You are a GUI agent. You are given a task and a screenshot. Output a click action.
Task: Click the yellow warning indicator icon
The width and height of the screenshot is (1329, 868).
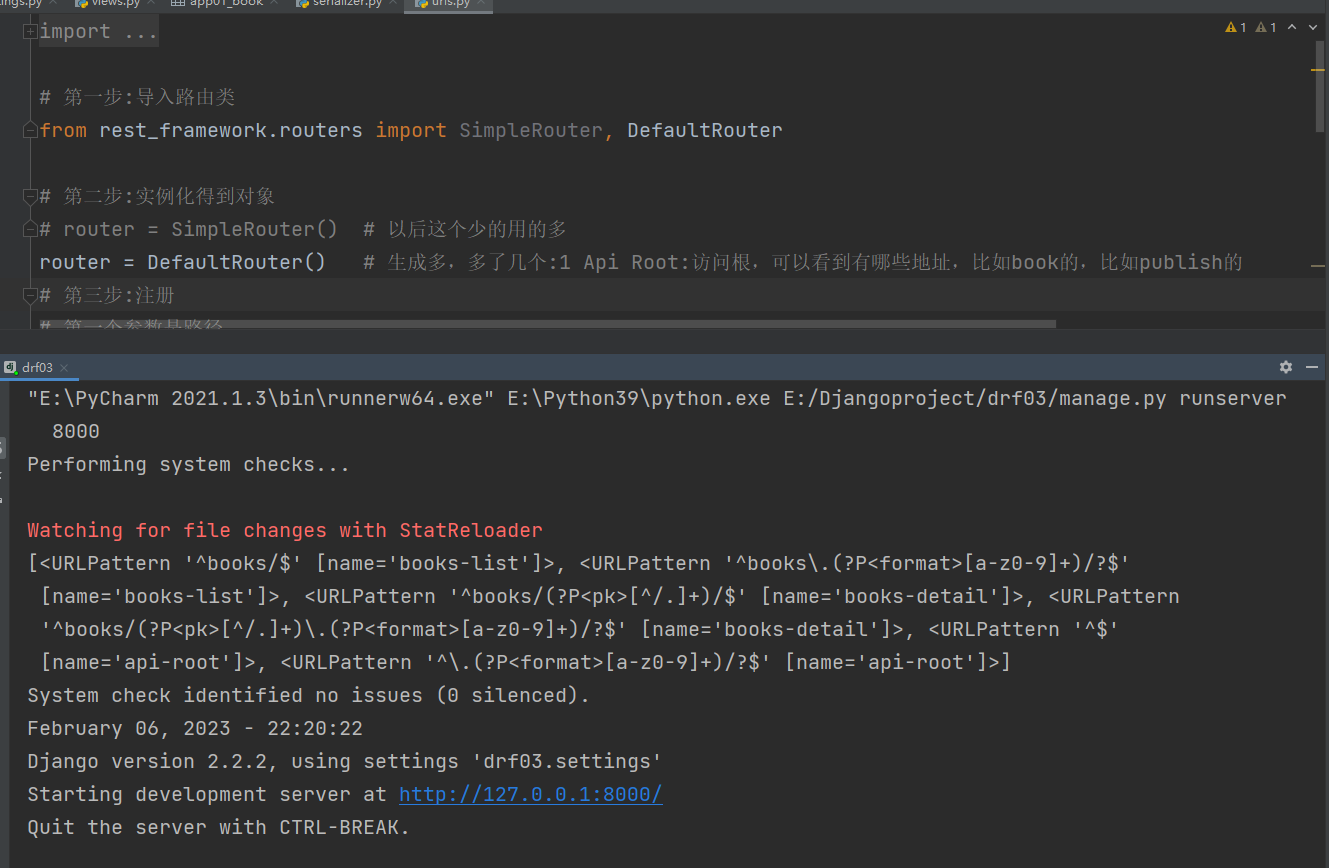[x=1231, y=28]
